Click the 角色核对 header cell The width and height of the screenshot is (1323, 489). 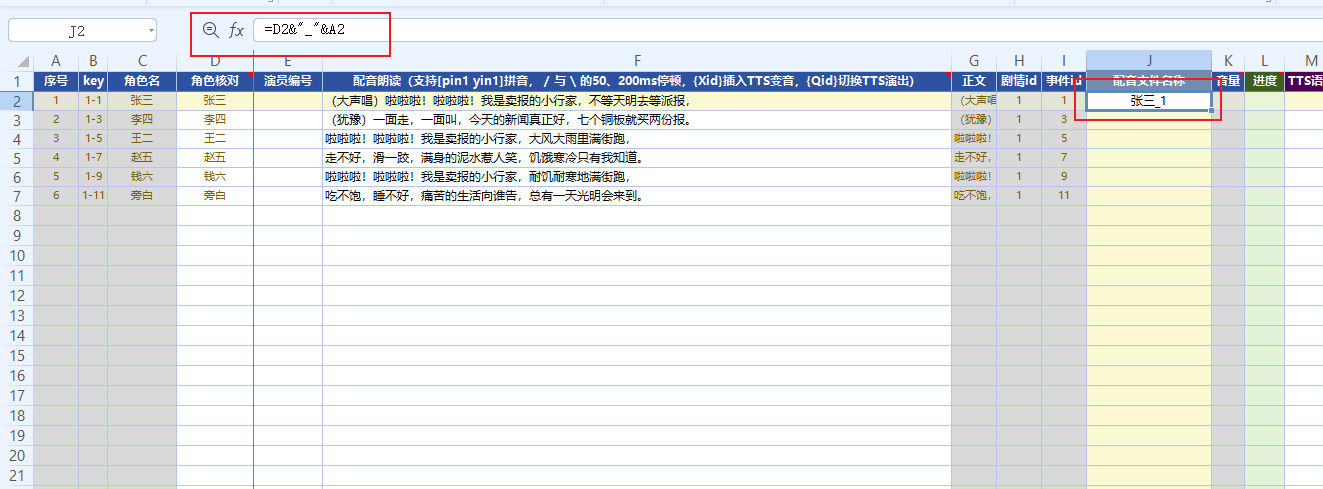click(x=214, y=80)
